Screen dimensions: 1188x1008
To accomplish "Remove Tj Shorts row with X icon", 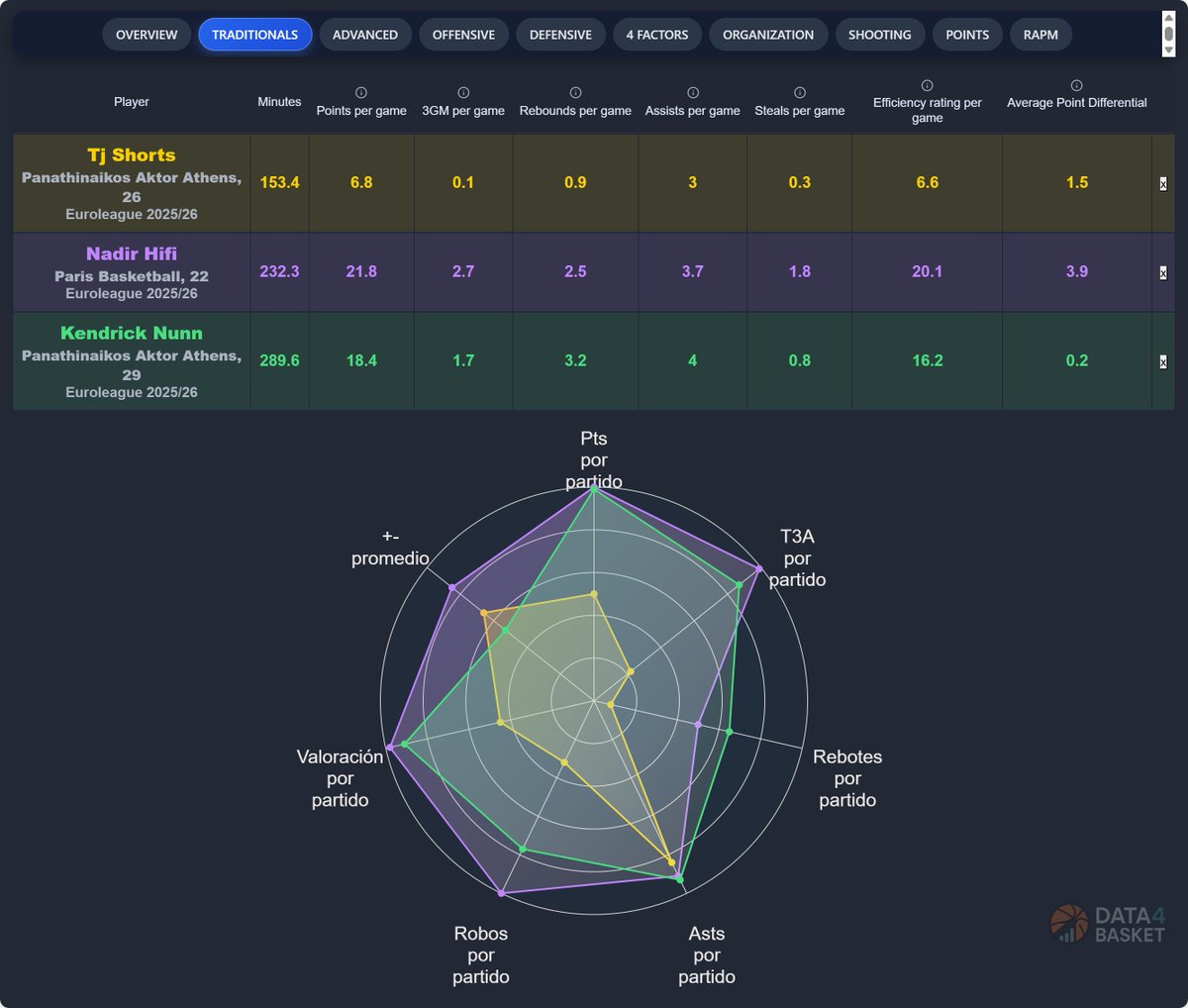I will [1163, 184].
